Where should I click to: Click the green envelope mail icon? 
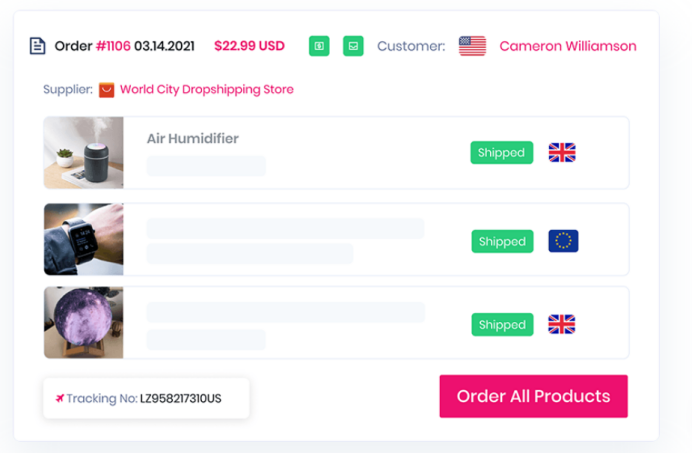click(x=353, y=46)
